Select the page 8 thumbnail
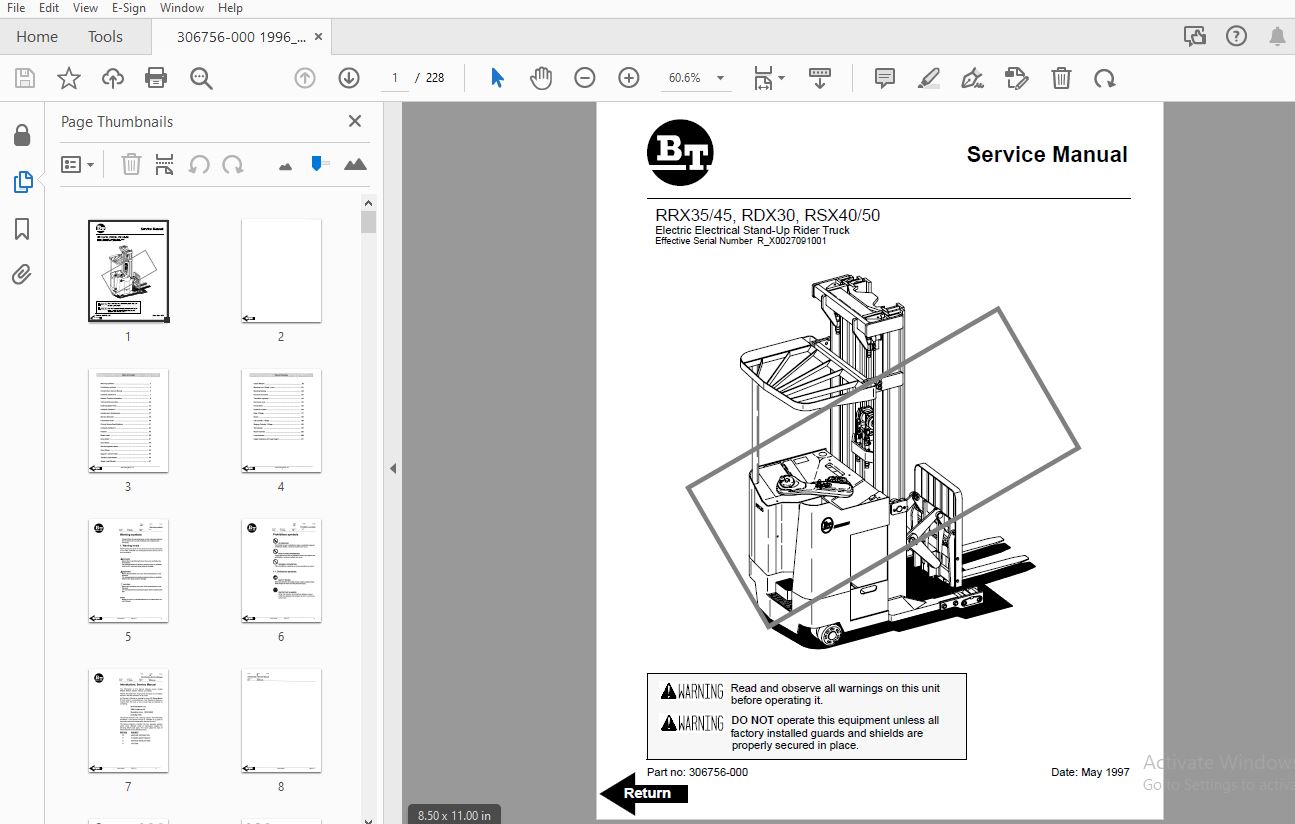 click(x=281, y=721)
